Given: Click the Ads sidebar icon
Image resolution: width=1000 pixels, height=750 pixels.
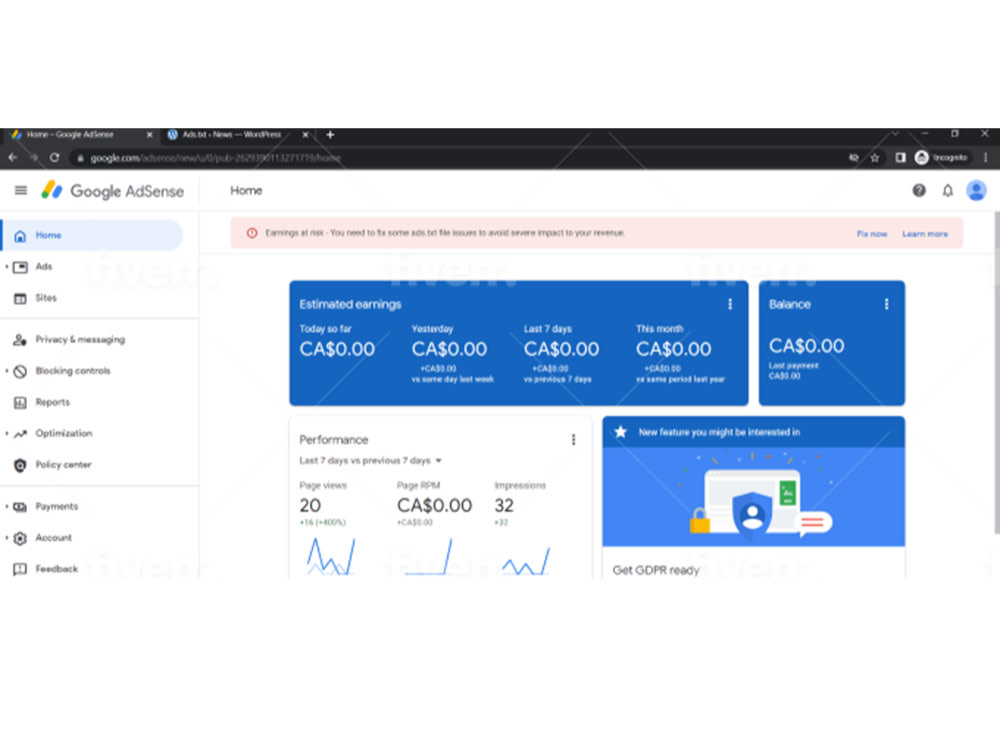Looking at the screenshot, I should [x=20, y=267].
